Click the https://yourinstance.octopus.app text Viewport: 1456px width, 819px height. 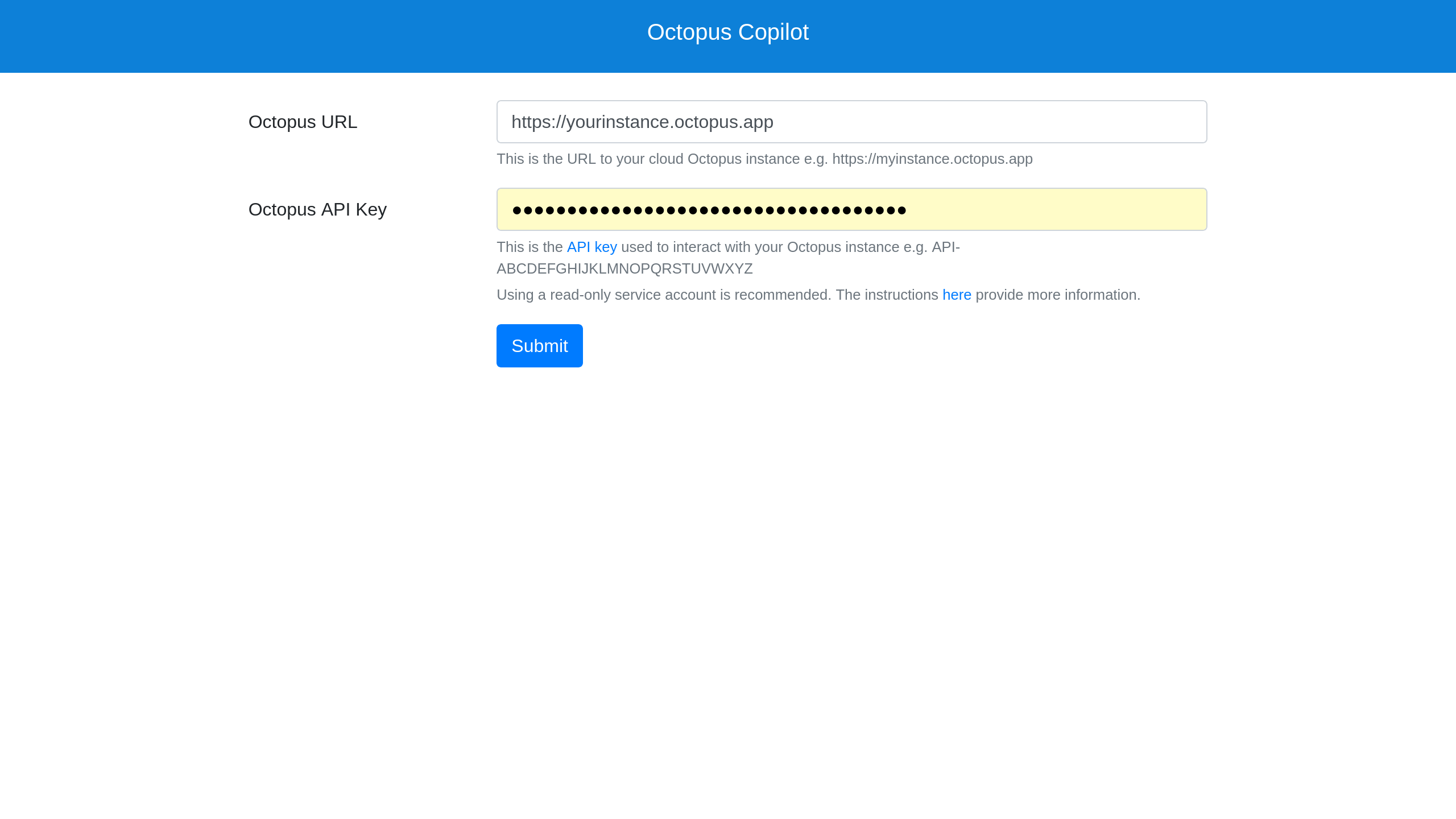click(643, 121)
